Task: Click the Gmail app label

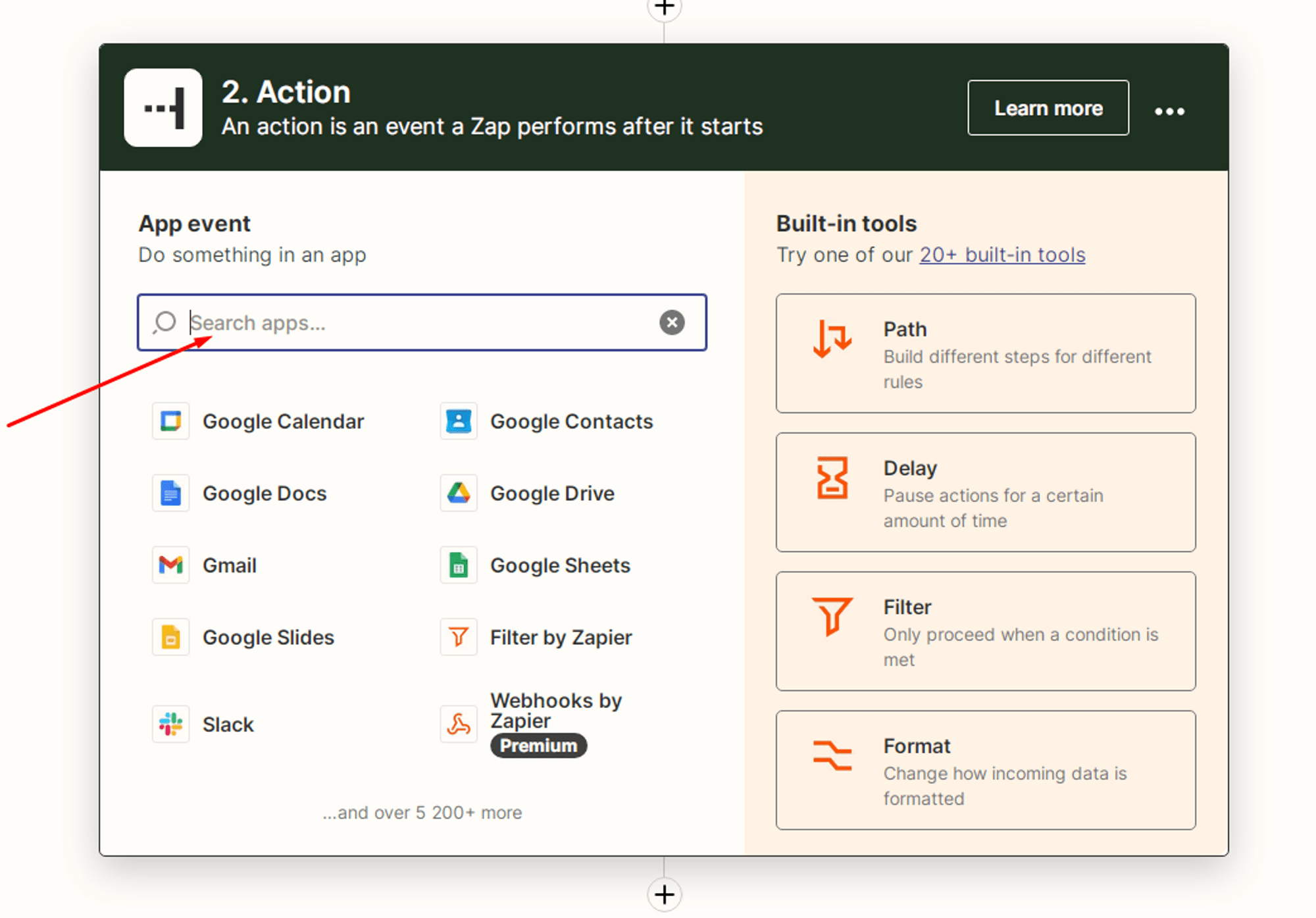Action: pos(230,565)
